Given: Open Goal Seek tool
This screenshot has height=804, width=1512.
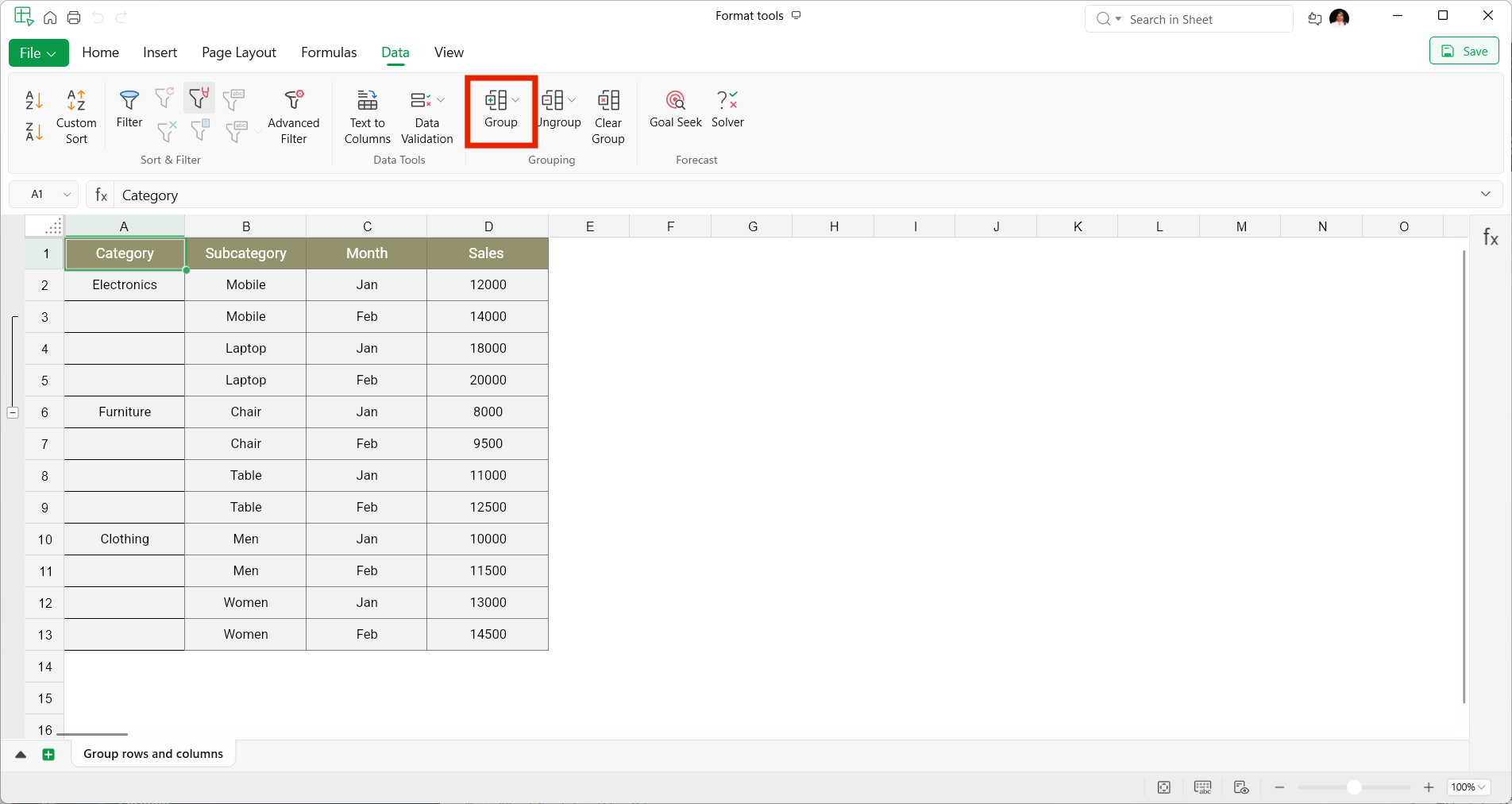Looking at the screenshot, I should tap(675, 109).
